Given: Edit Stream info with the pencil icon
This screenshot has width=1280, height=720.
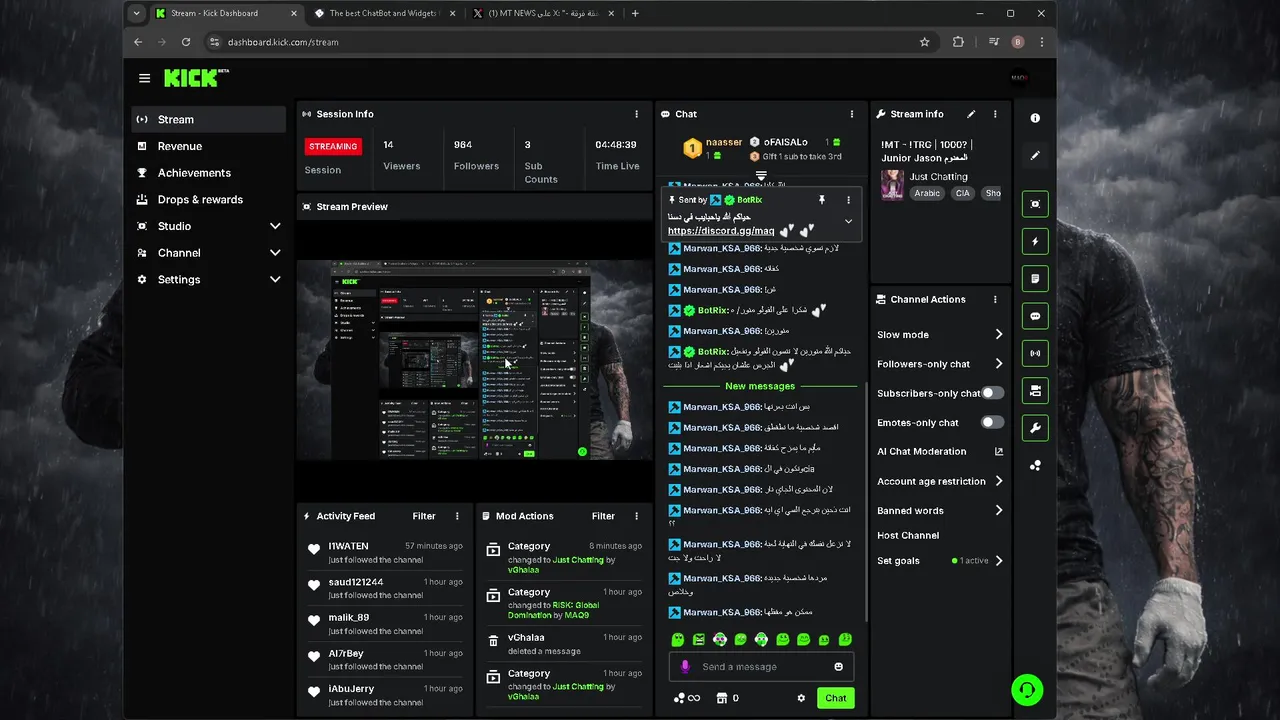Looking at the screenshot, I should click(971, 114).
